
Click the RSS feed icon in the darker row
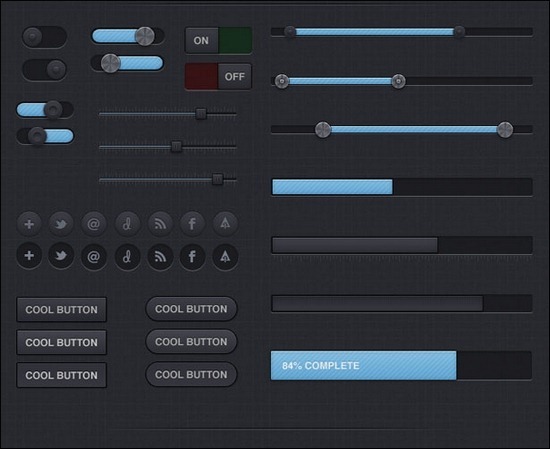click(x=160, y=257)
